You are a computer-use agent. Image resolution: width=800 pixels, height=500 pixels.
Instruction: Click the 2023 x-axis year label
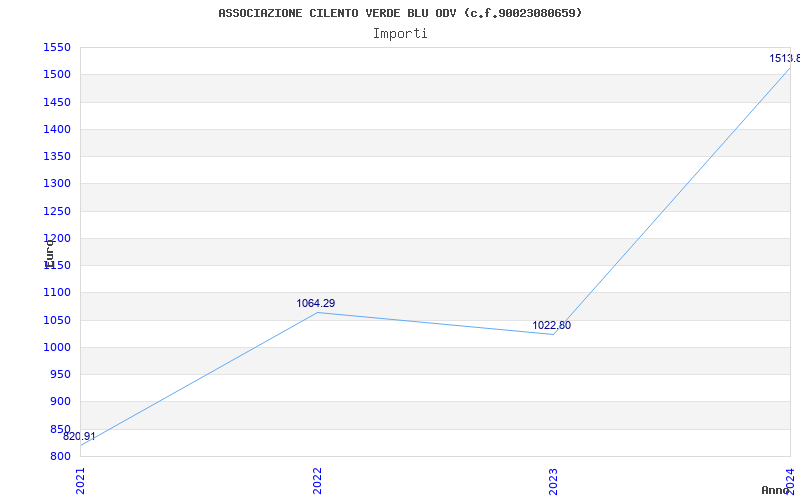coord(554,481)
